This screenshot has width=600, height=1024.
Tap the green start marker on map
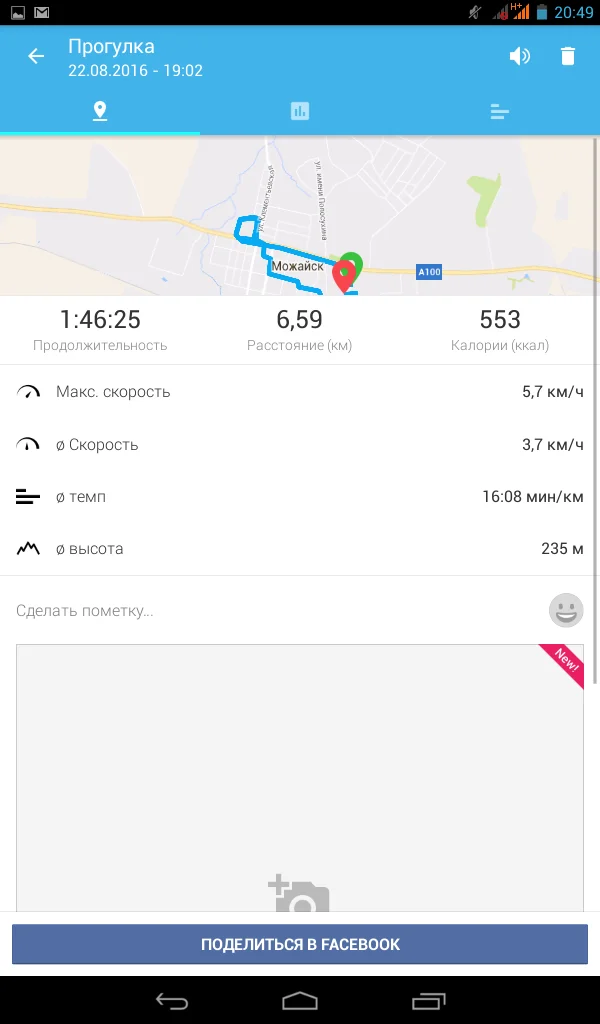(x=351, y=266)
